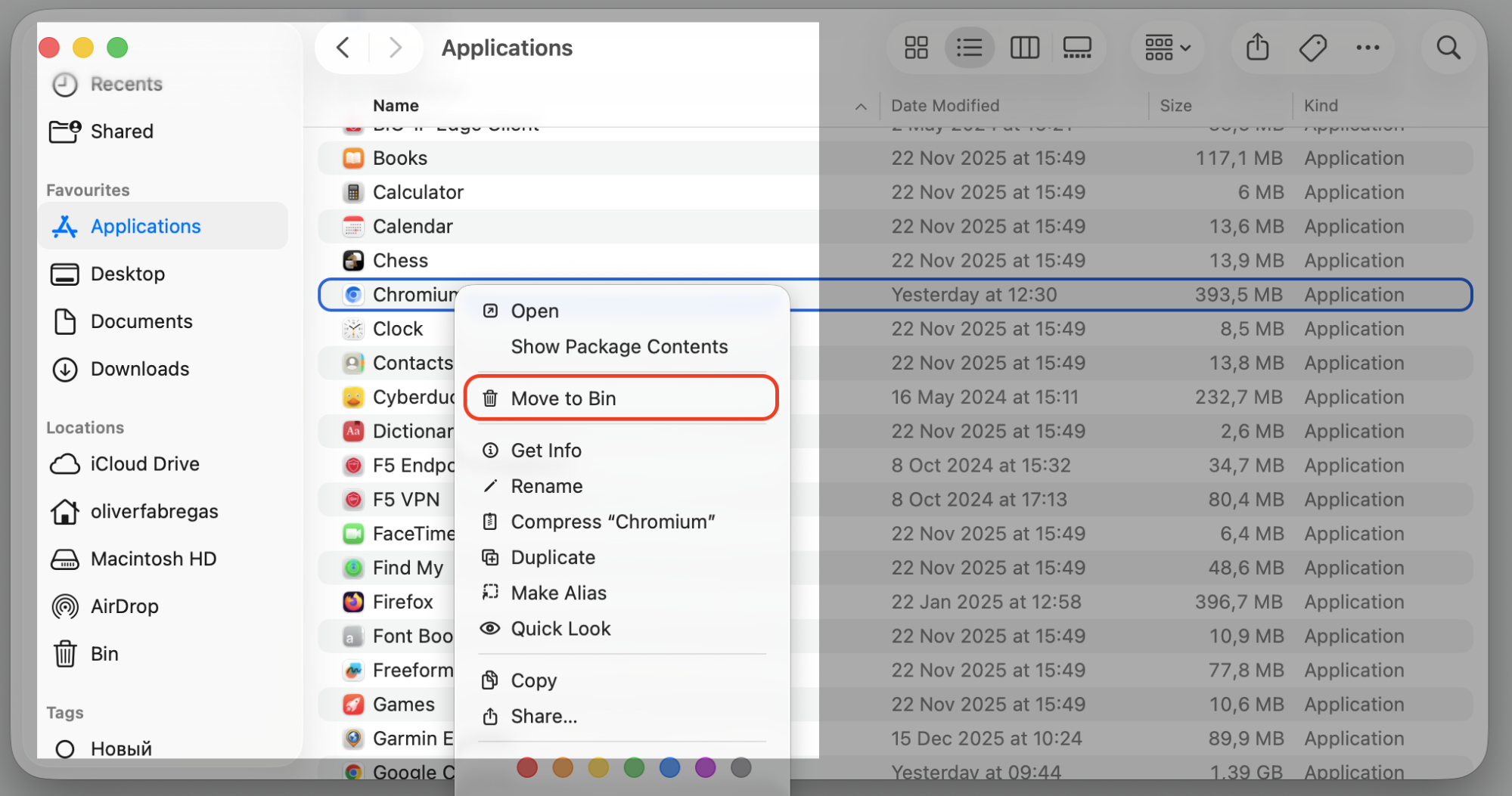Image resolution: width=1512 pixels, height=796 pixels.
Task: Open Macintosh HD location
Action: coord(133,559)
